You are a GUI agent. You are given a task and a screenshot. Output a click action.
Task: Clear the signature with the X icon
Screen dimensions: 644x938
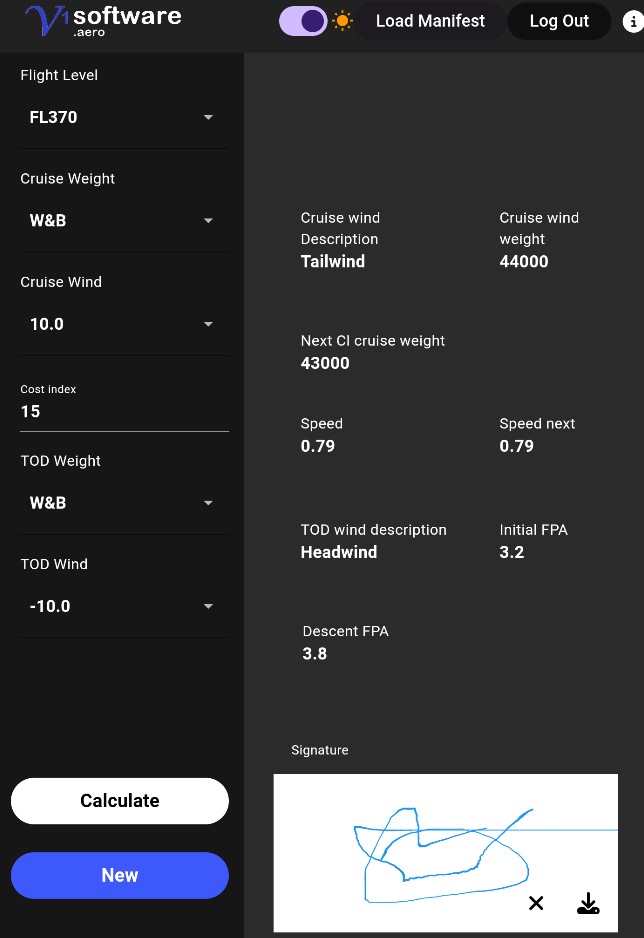click(536, 904)
